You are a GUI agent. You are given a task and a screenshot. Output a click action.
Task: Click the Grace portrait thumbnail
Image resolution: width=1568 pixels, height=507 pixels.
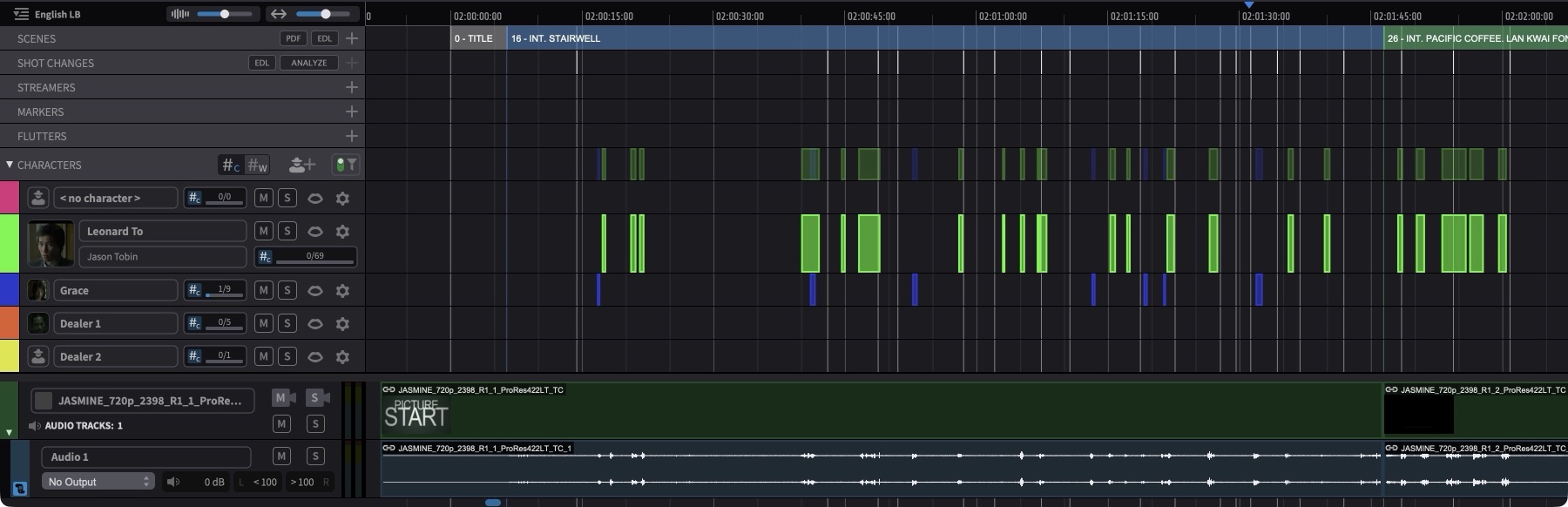tap(37, 290)
